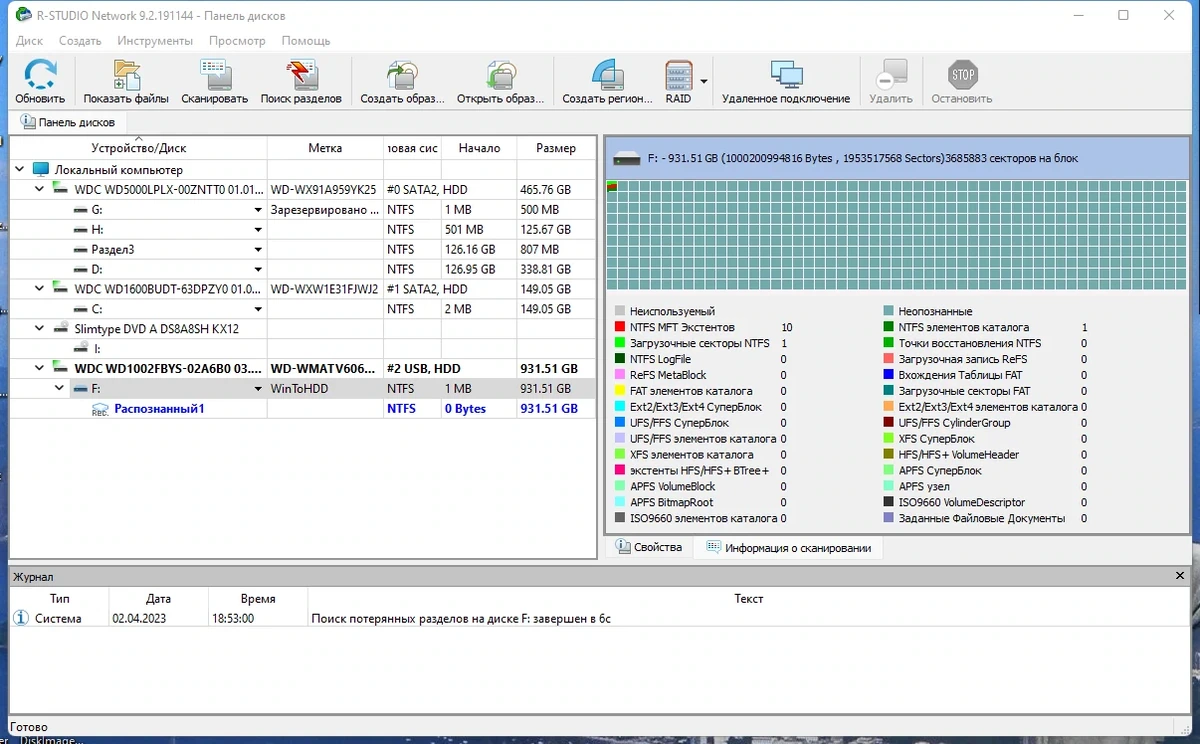Click the Неопознанные legend swatch

[889, 311]
